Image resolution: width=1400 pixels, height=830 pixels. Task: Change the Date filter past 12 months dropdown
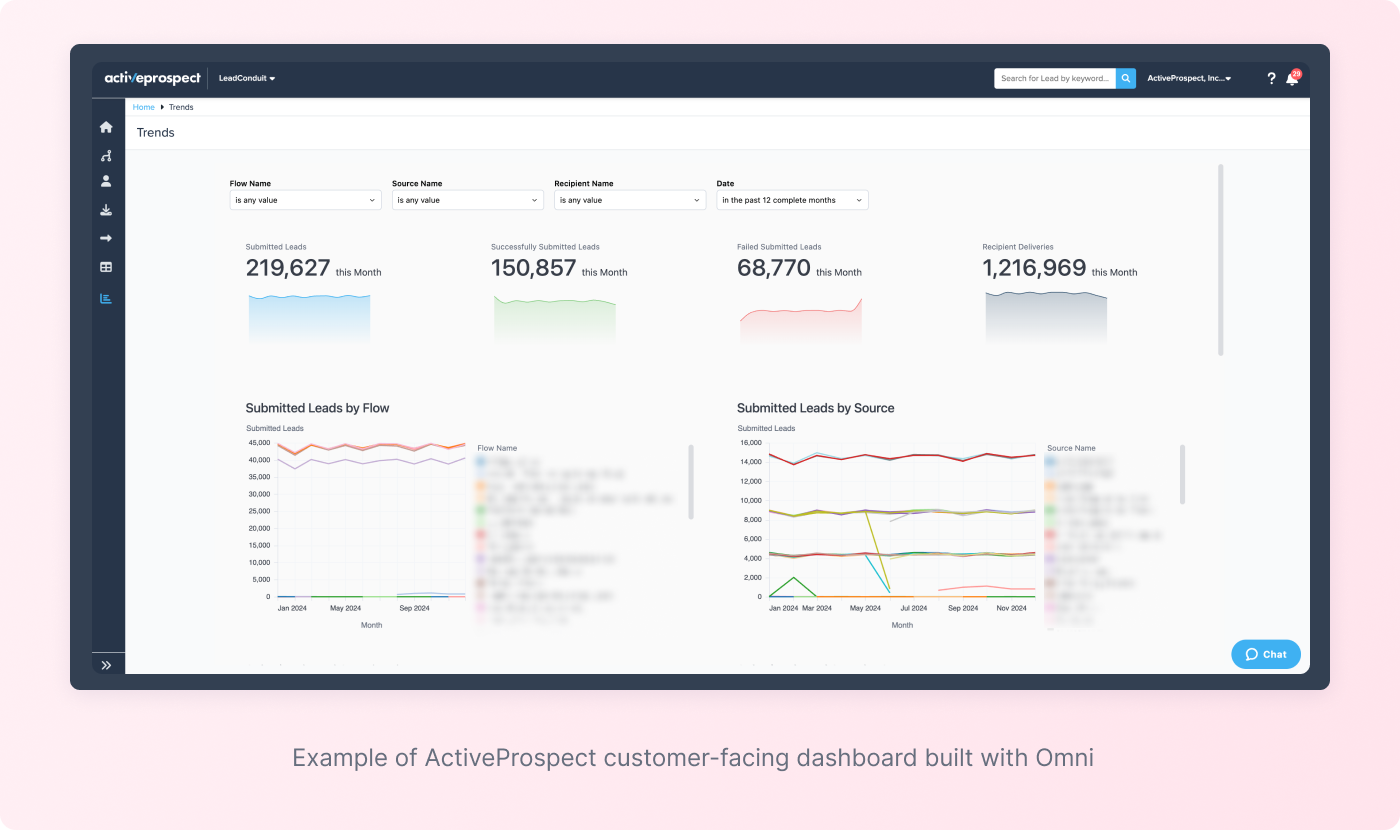tap(791, 200)
